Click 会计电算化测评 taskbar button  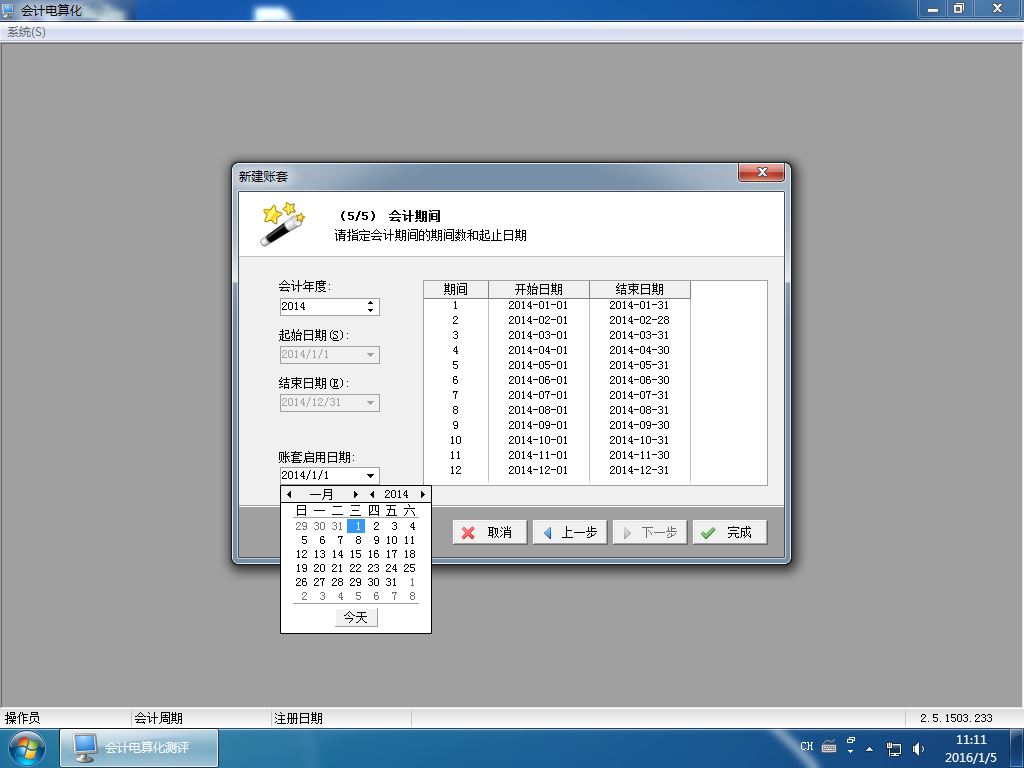(x=139, y=748)
